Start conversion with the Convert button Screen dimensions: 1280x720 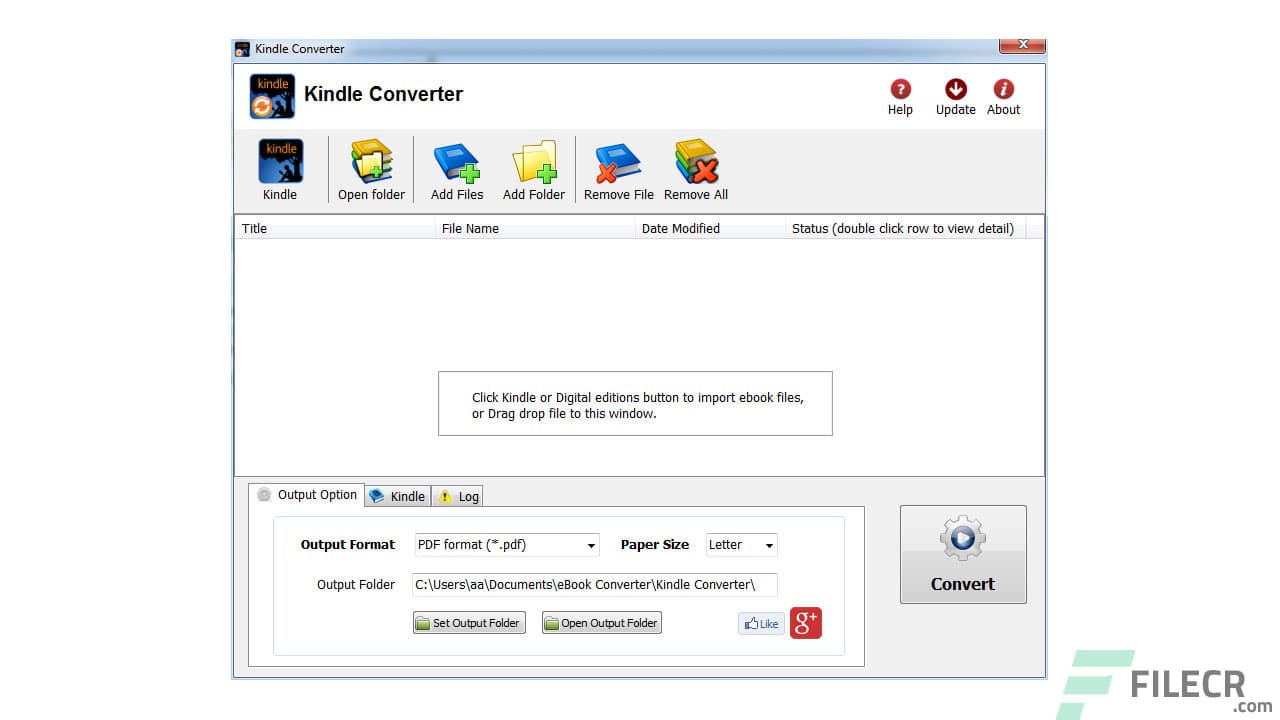click(x=962, y=555)
